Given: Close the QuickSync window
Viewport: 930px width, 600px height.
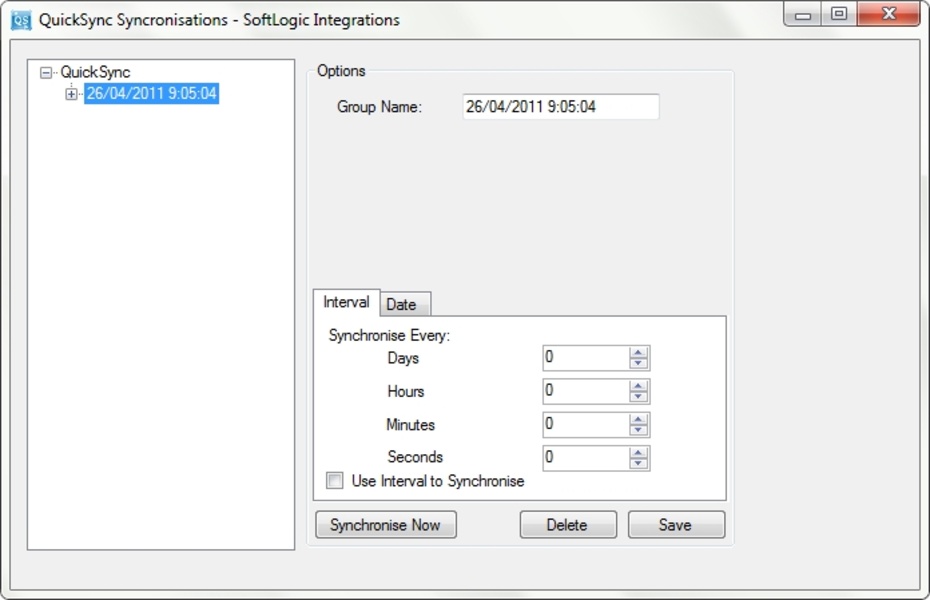Looking at the screenshot, I should click(888, 14).
